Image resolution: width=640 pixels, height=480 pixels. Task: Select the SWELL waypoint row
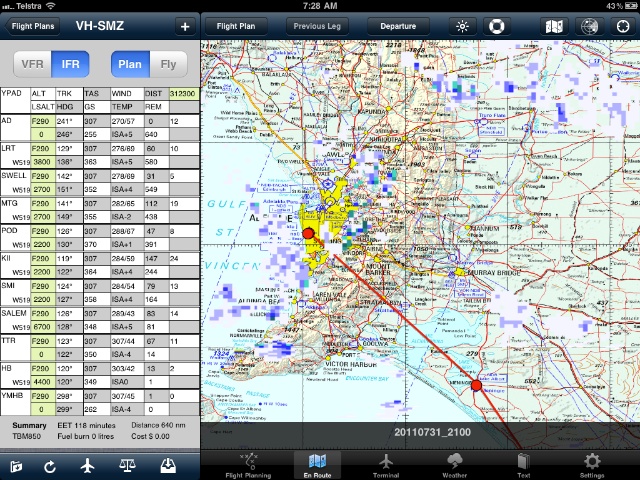coord(100,182)
